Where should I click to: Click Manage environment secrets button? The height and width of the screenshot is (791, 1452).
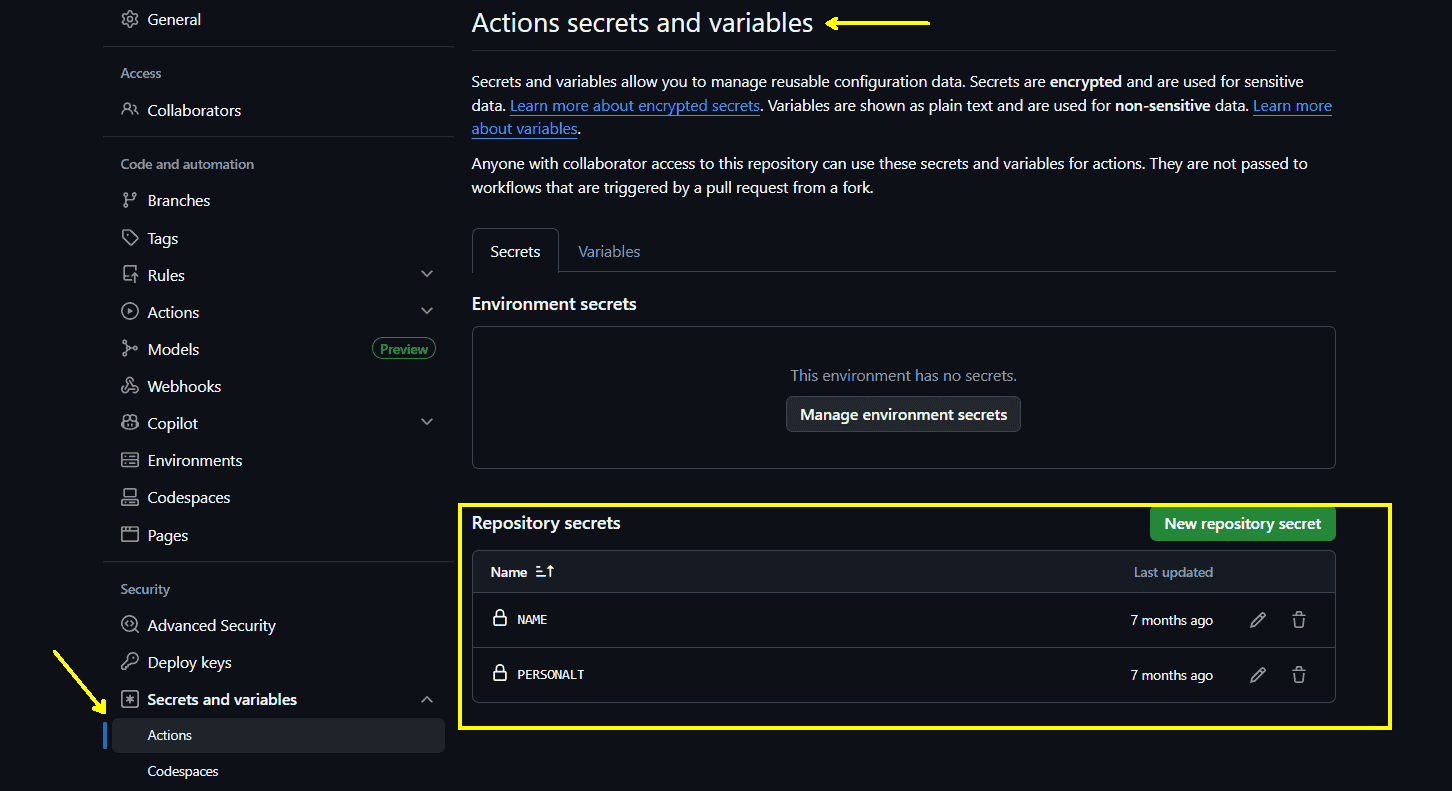(903, 414)
